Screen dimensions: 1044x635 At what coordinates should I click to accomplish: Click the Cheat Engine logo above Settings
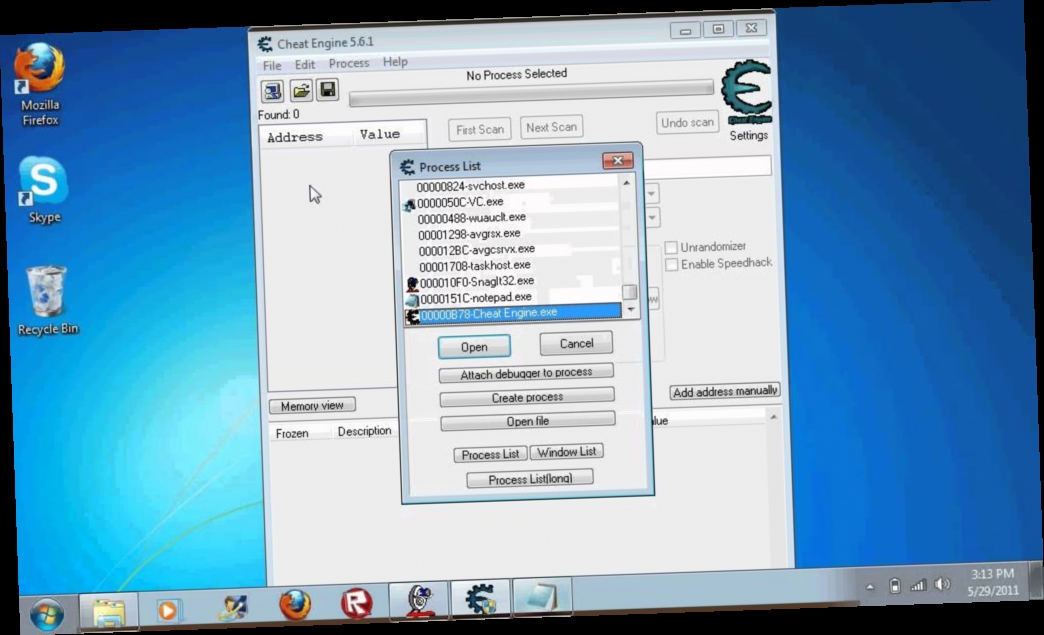coord(747,93)
